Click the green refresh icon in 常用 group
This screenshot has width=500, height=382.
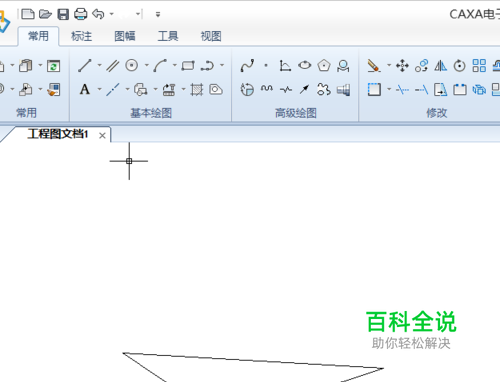[x=53, y=66]
